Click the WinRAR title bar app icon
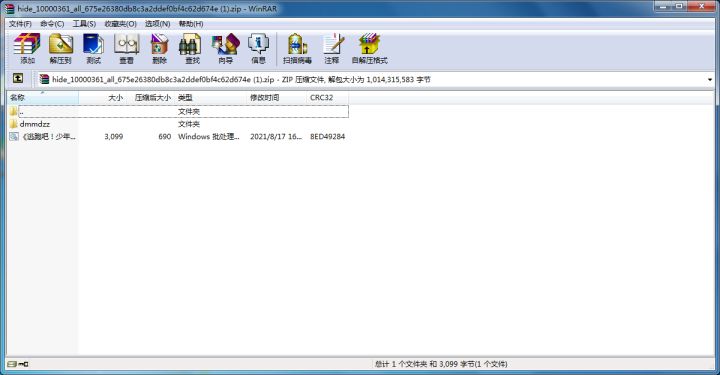Viewport: 720px width, 375px height. coord(10,8)
